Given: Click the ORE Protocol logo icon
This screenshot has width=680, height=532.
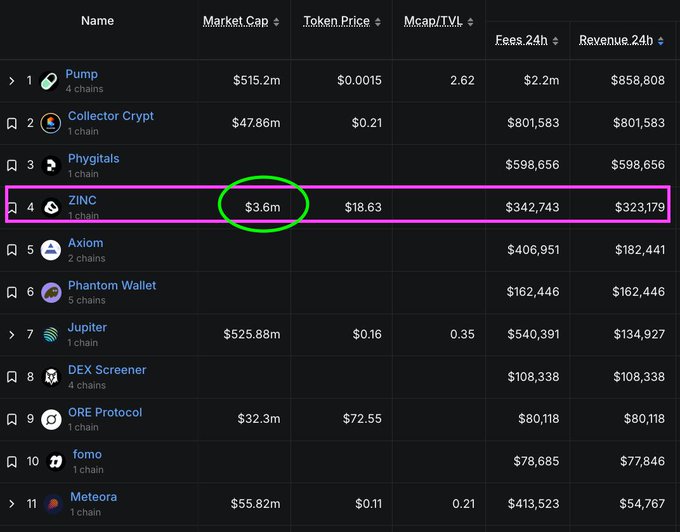Looking at the screenshot, I should pyautogui.click(x=51, y=419).
